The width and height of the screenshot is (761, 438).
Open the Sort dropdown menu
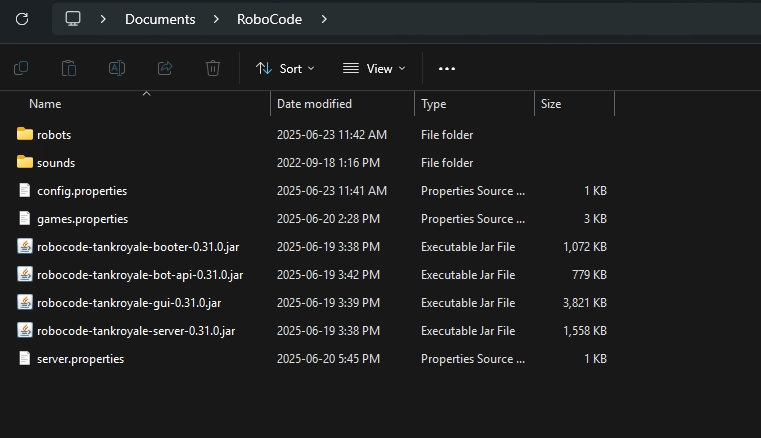click(x=285, y=68)
